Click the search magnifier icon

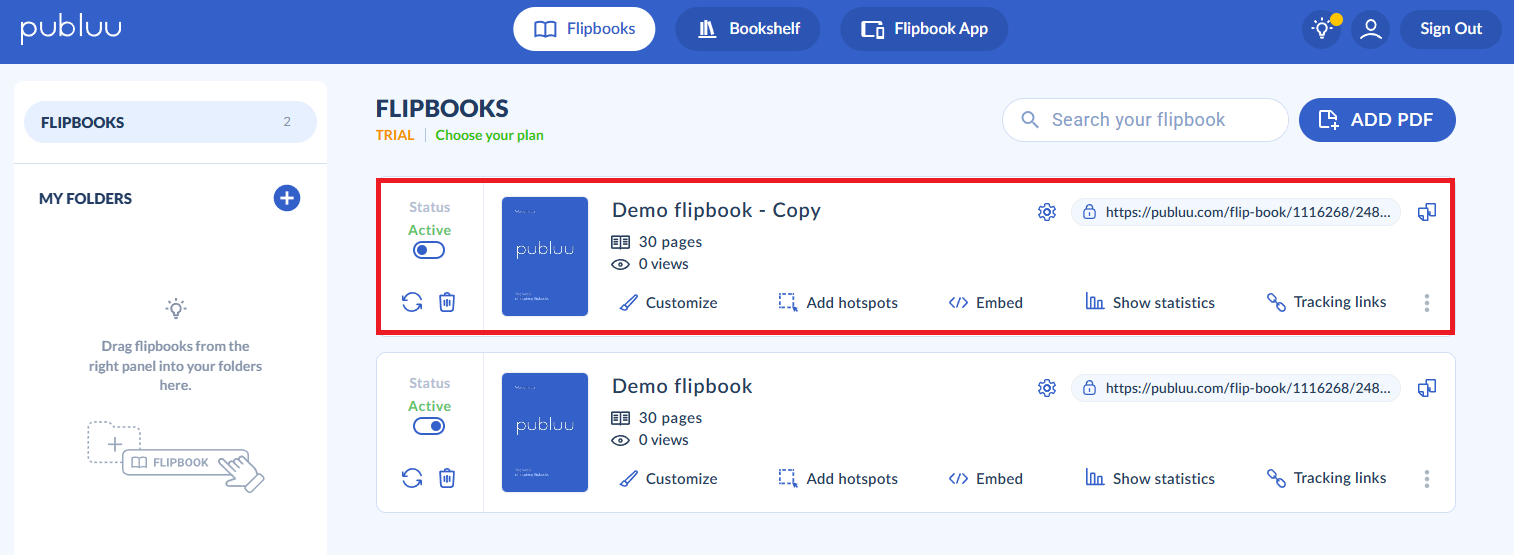(1030, 120)
